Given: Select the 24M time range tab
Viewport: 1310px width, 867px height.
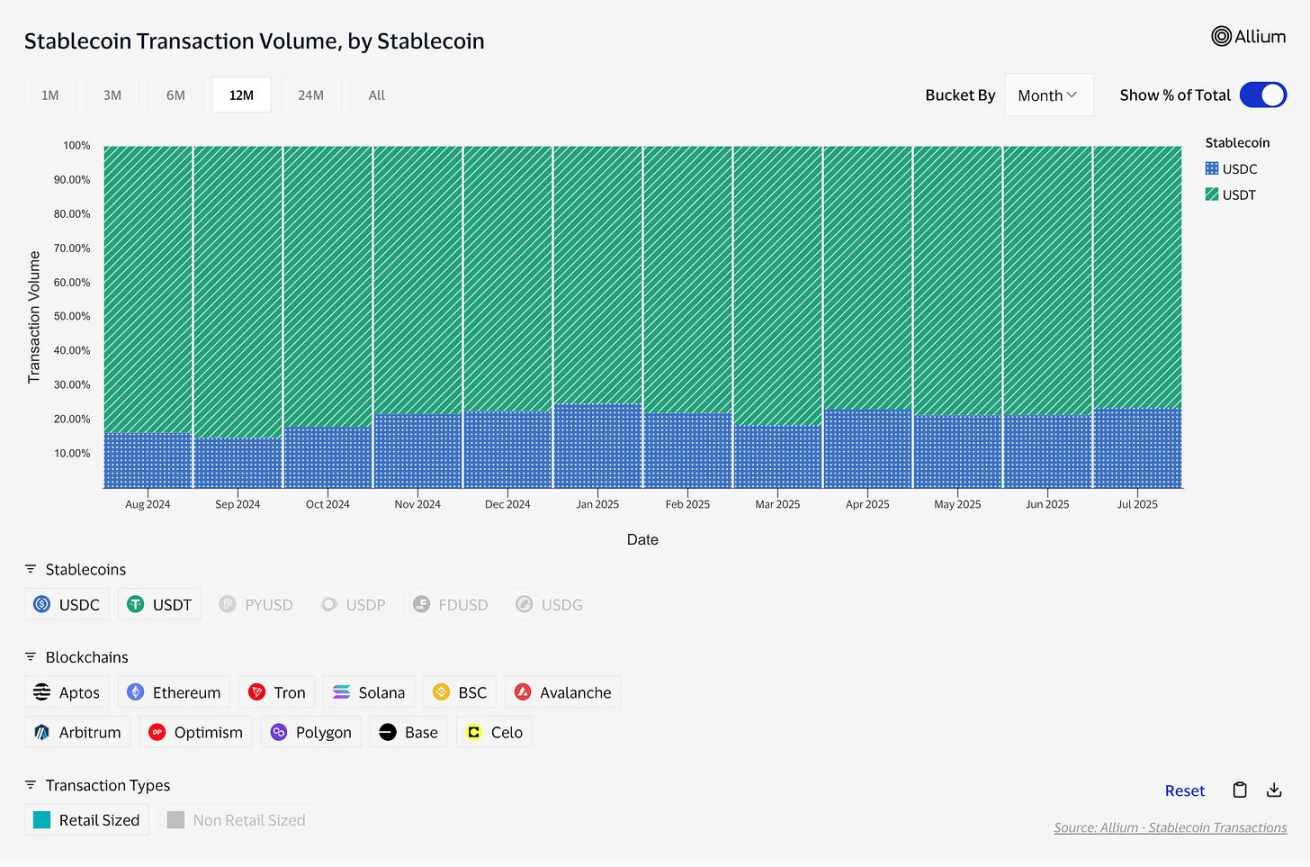Looking at the screenshot, I should click(x=311, y=95).
